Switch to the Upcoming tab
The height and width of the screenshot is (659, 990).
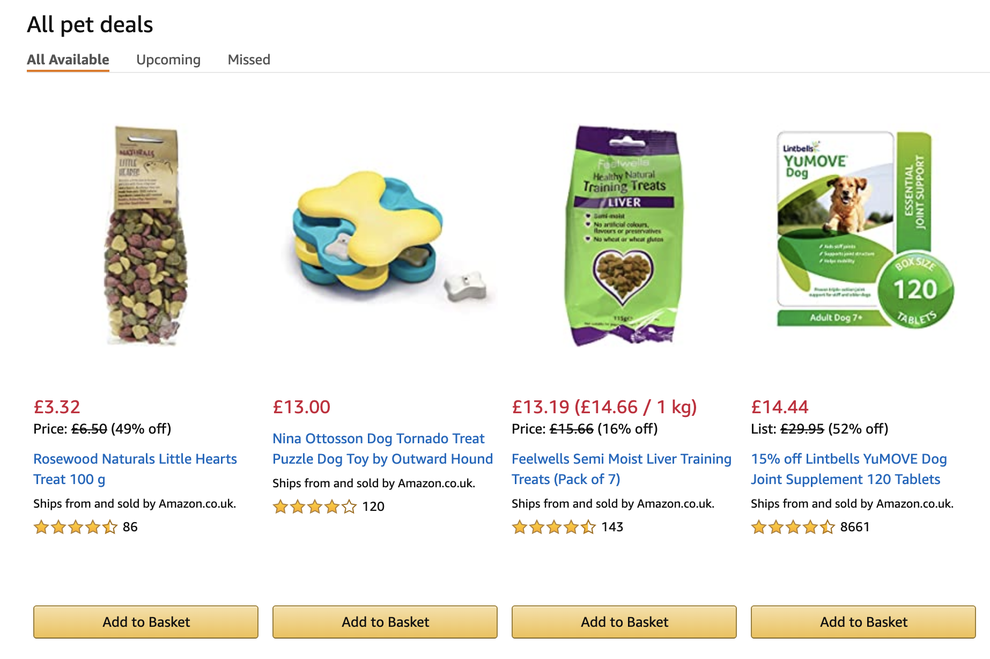168,60
